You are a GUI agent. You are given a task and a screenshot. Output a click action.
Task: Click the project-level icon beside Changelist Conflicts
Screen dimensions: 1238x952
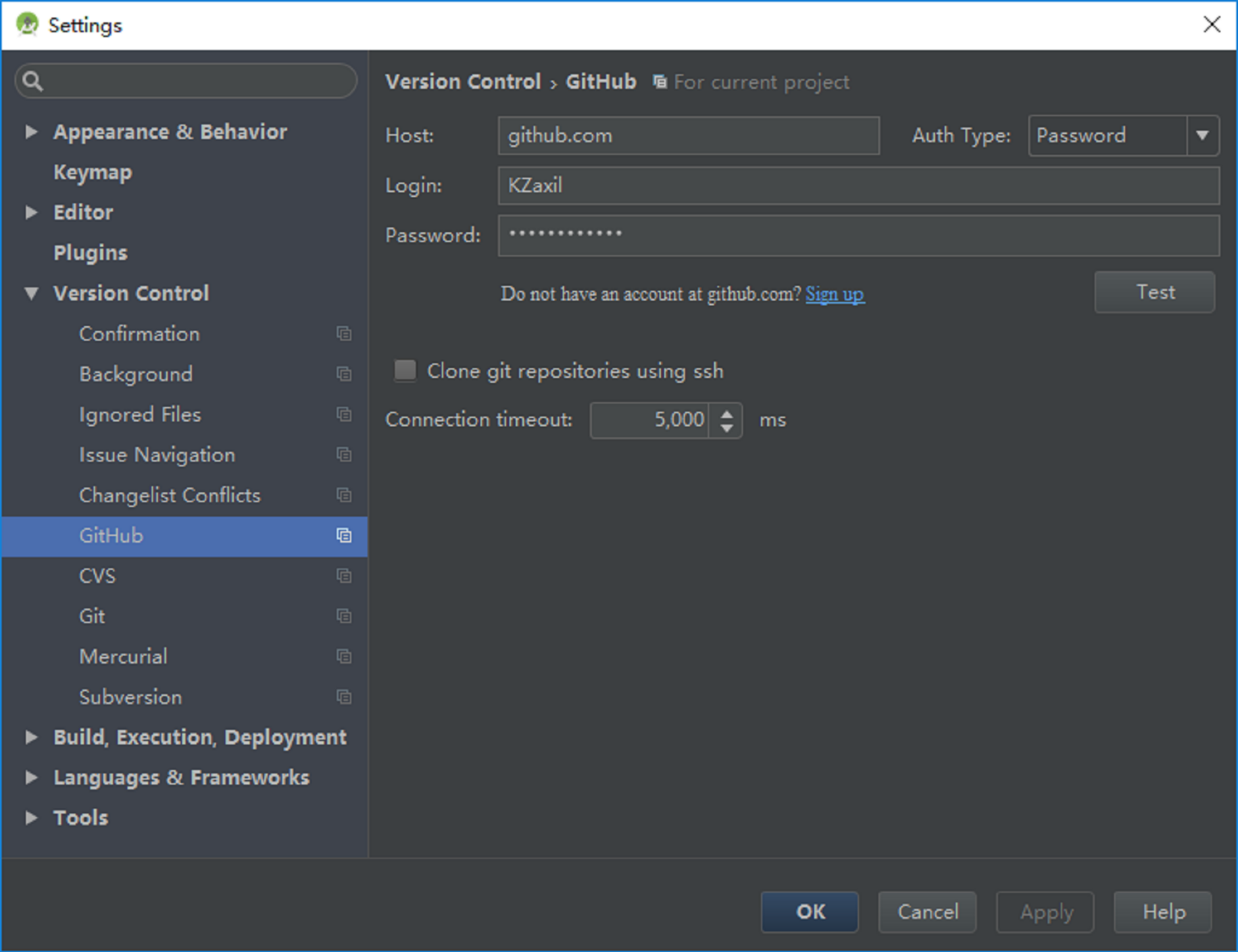[344, 495]
